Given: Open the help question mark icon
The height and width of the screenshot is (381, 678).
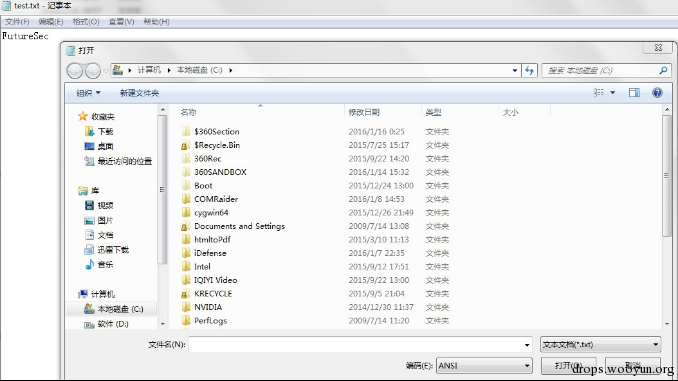Looking at the screenshot, I should click(657, 93).
